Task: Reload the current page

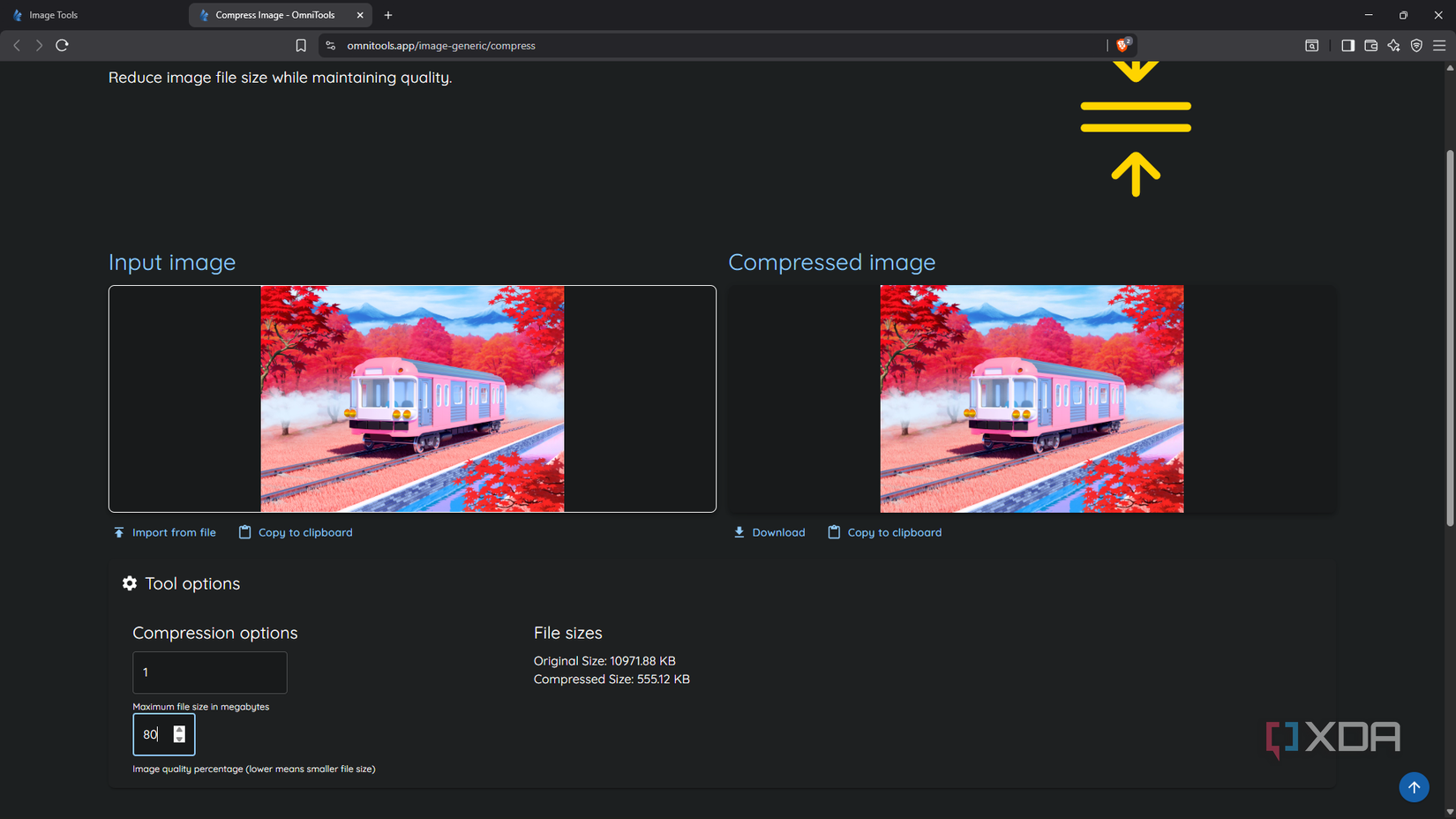Action: point(62,45)
